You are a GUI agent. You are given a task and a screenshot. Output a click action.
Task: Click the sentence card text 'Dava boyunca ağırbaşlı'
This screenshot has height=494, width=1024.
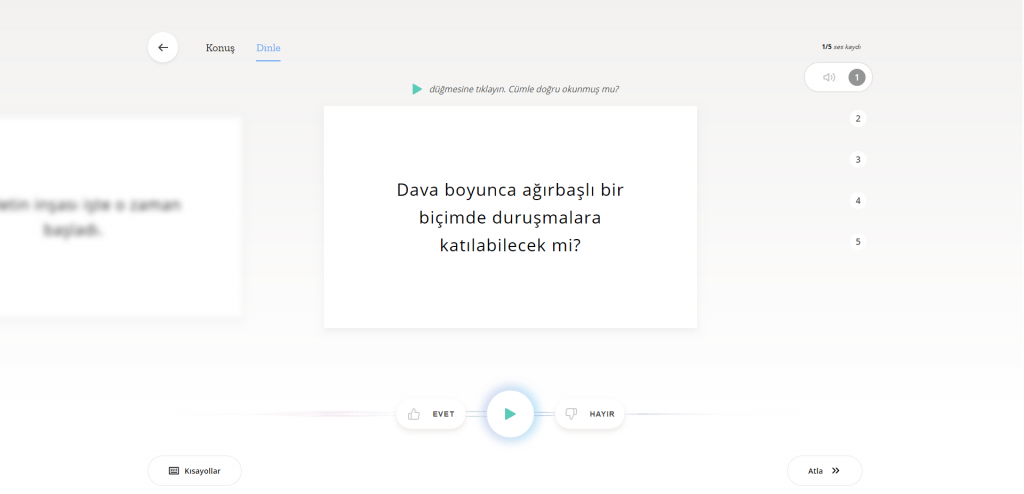(x=494, y=190)
